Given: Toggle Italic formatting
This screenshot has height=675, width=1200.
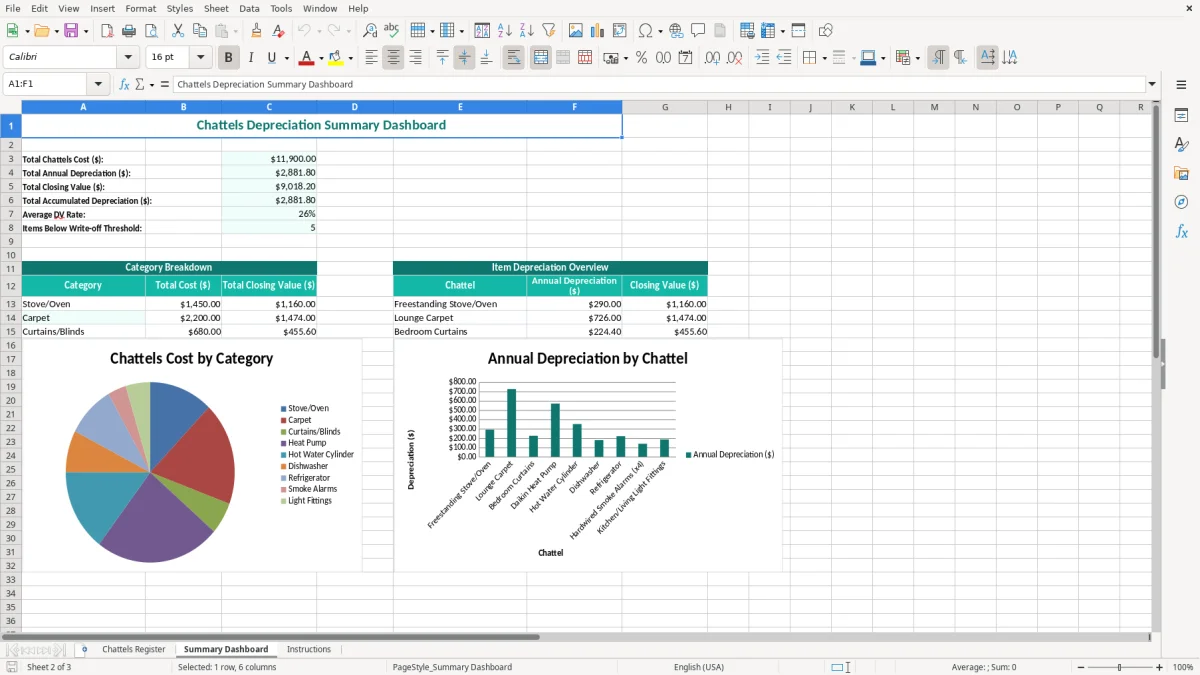Looking at the screenshot, I should pyautogui.click(x=251, y=58).
